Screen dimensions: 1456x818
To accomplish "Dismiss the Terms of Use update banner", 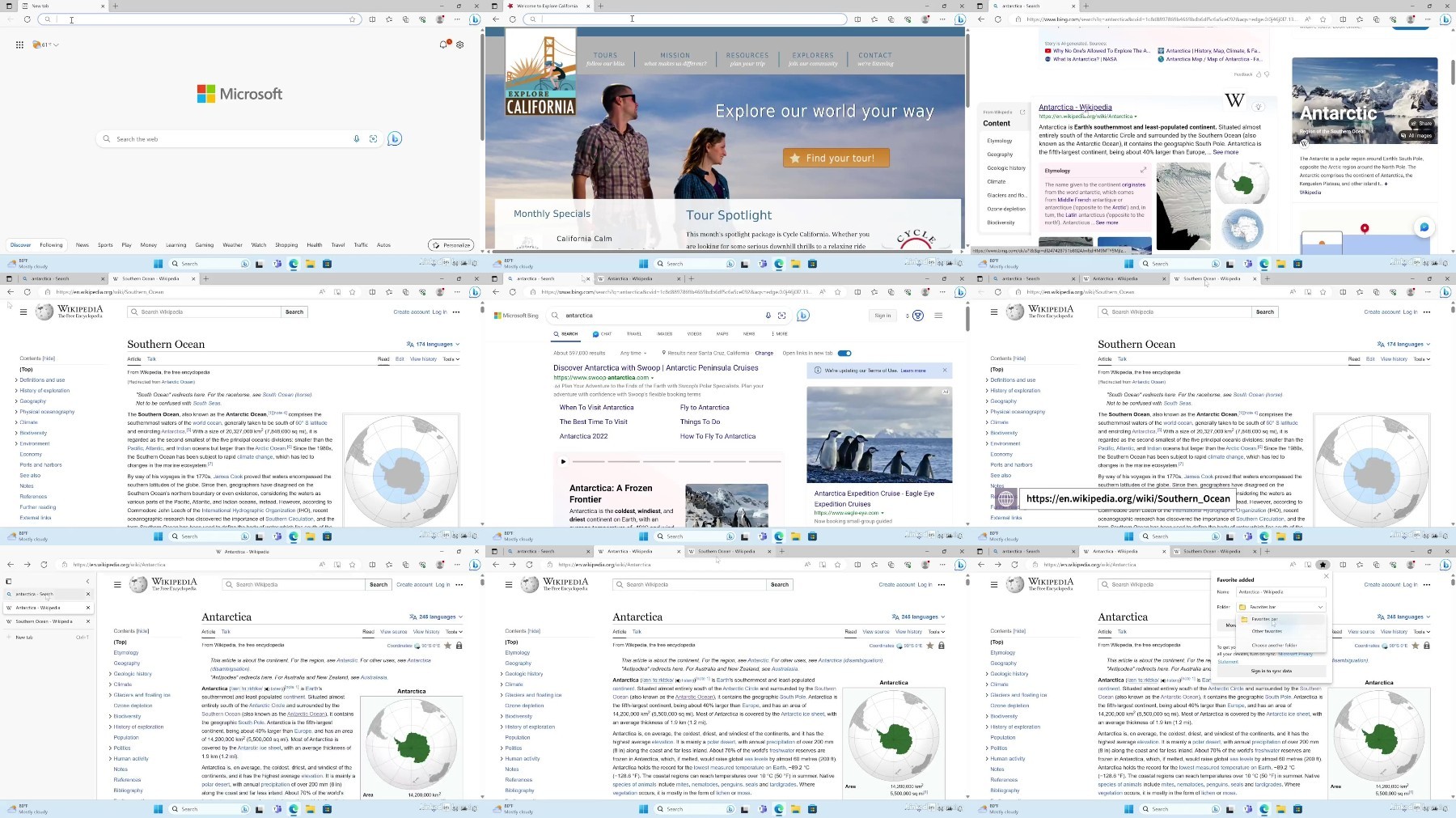I will [x=944, y=371].
